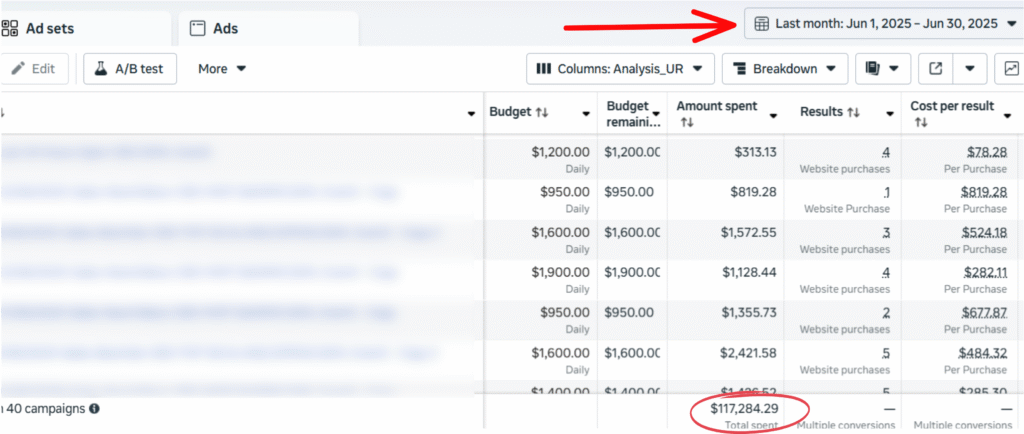This screenshot has height=434, width=1024.
Task: Open Columns: Analysis_UR dropdown
Action: tap(620, 69)
